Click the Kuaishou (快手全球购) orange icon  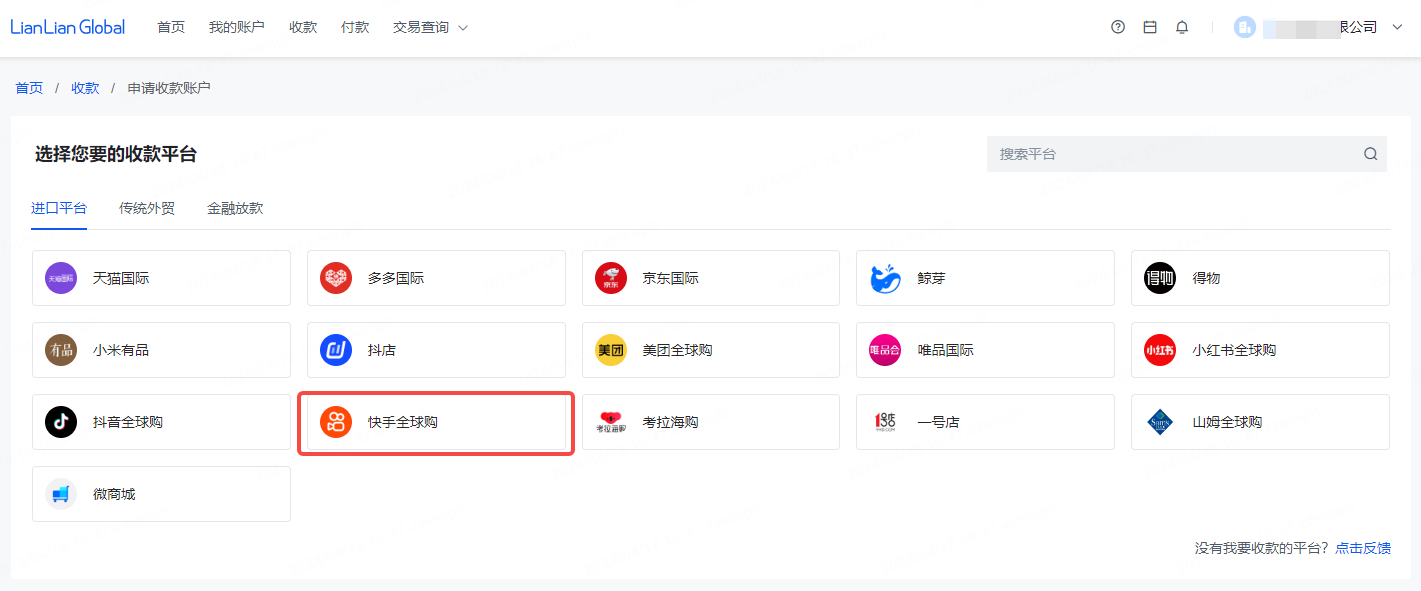(336, 422)
